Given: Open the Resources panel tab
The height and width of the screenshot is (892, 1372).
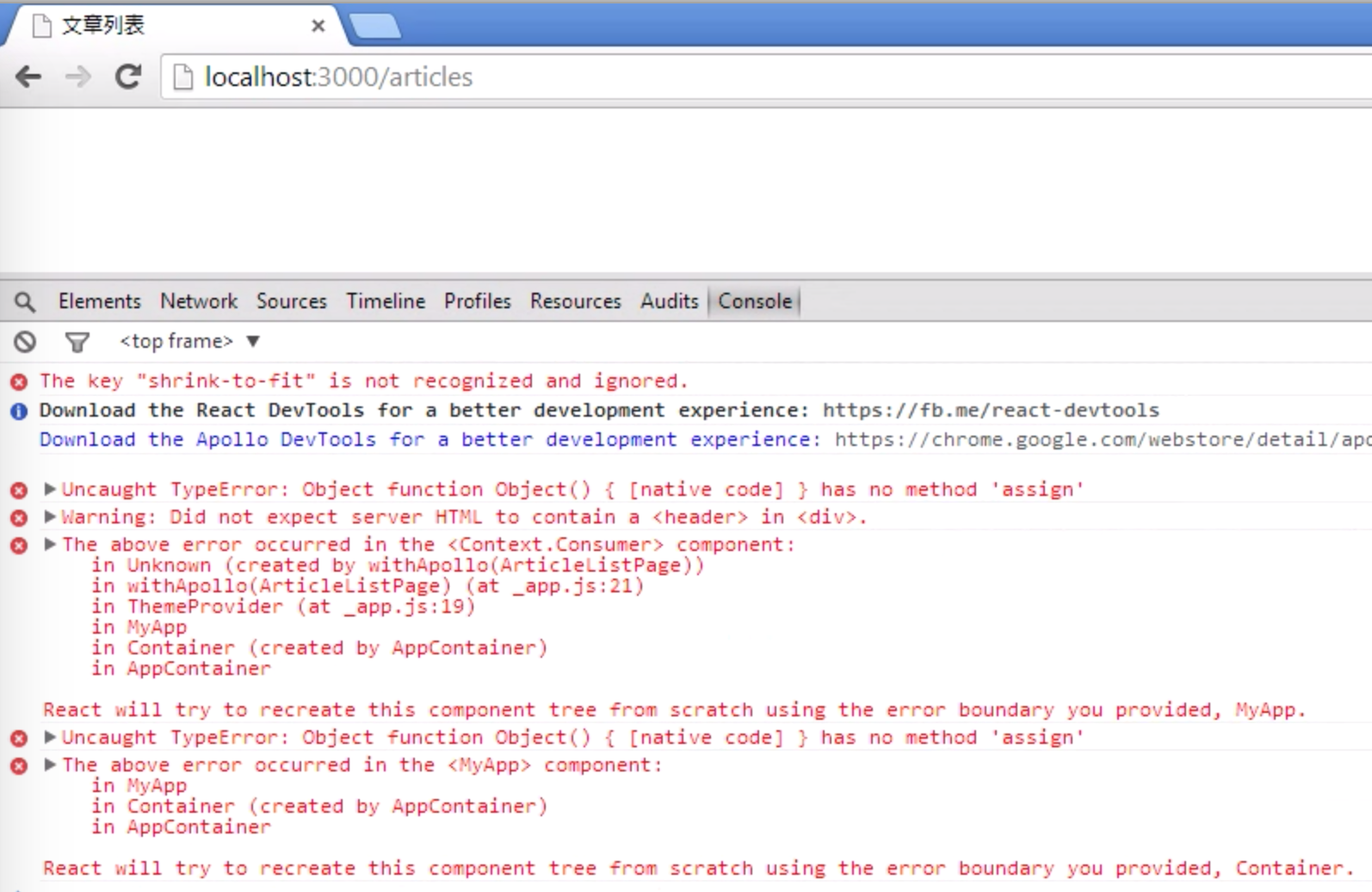Looking at the screenshot, I should pos(576,301).
